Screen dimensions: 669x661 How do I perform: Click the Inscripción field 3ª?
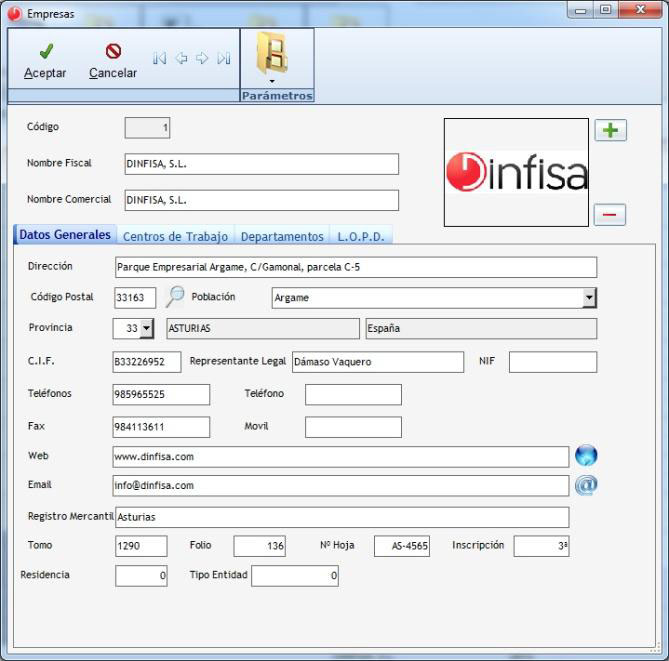[541, 546]
